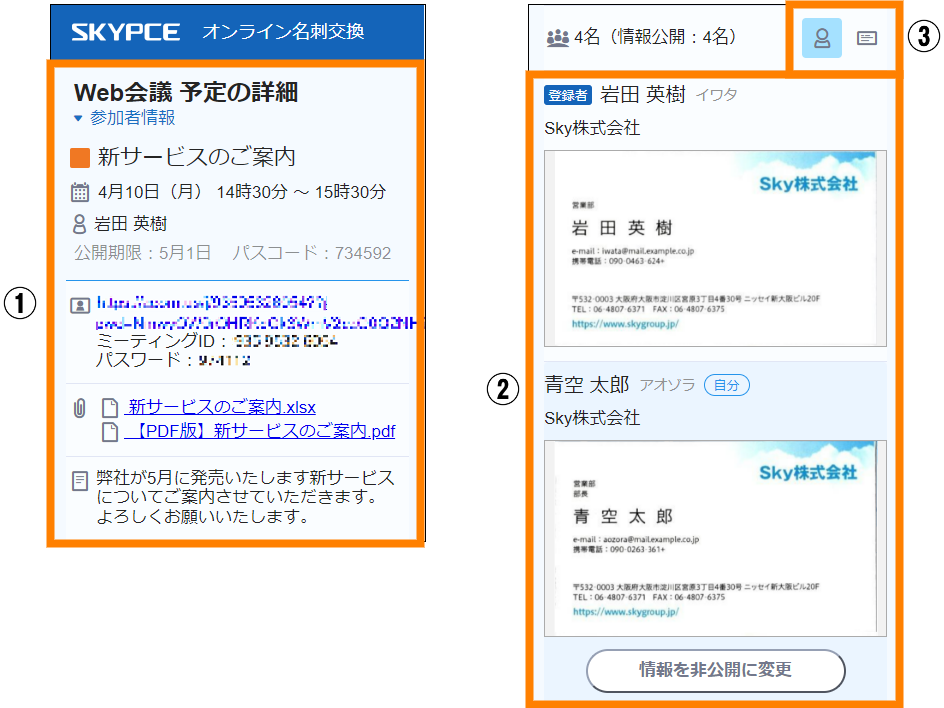Click the meeting card icon beside the URL
Screen dimensions: 944x708
[80, 305]
